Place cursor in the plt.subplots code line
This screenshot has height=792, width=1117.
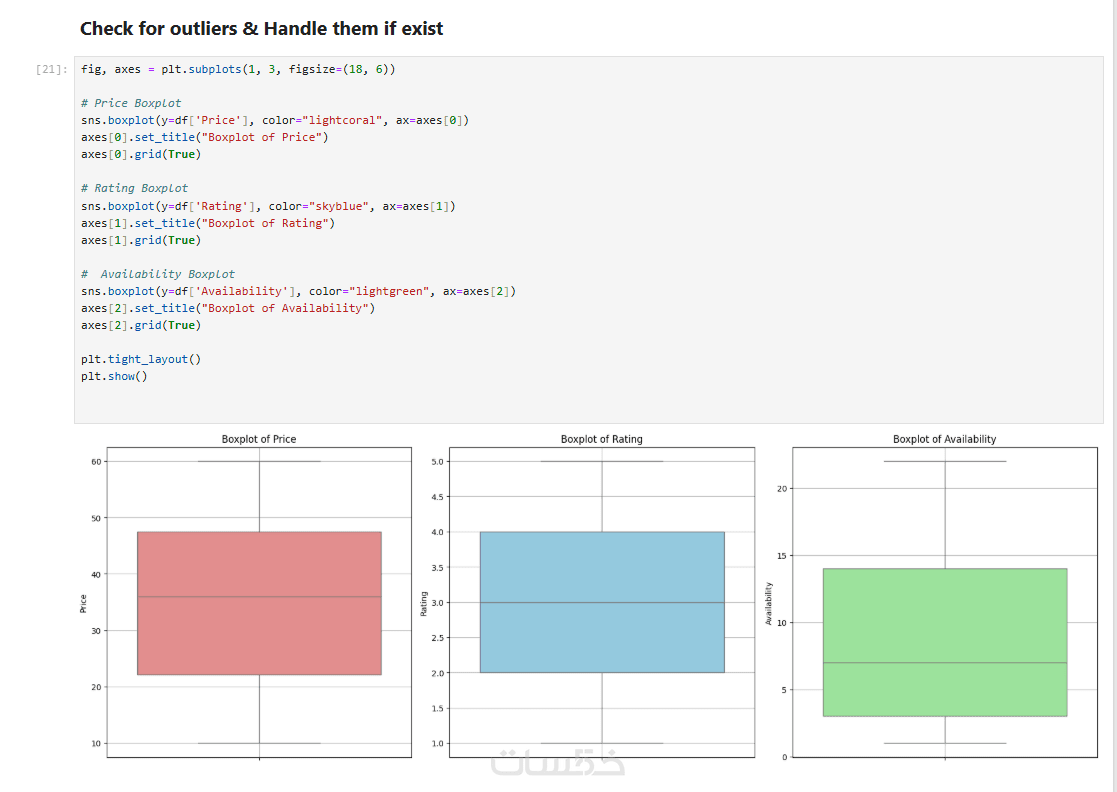point(238,70)
